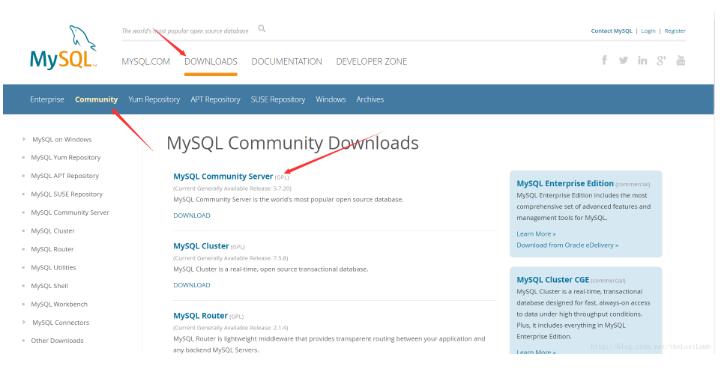This screenshot has height=372, width=720.
Task: Click DOWNLOAD under MySQL Cluster
Action: [191, 285]
